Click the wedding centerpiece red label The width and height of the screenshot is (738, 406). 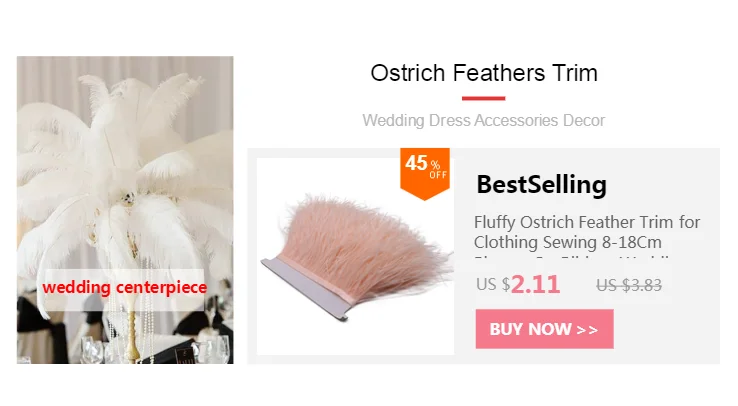point(125,287)
